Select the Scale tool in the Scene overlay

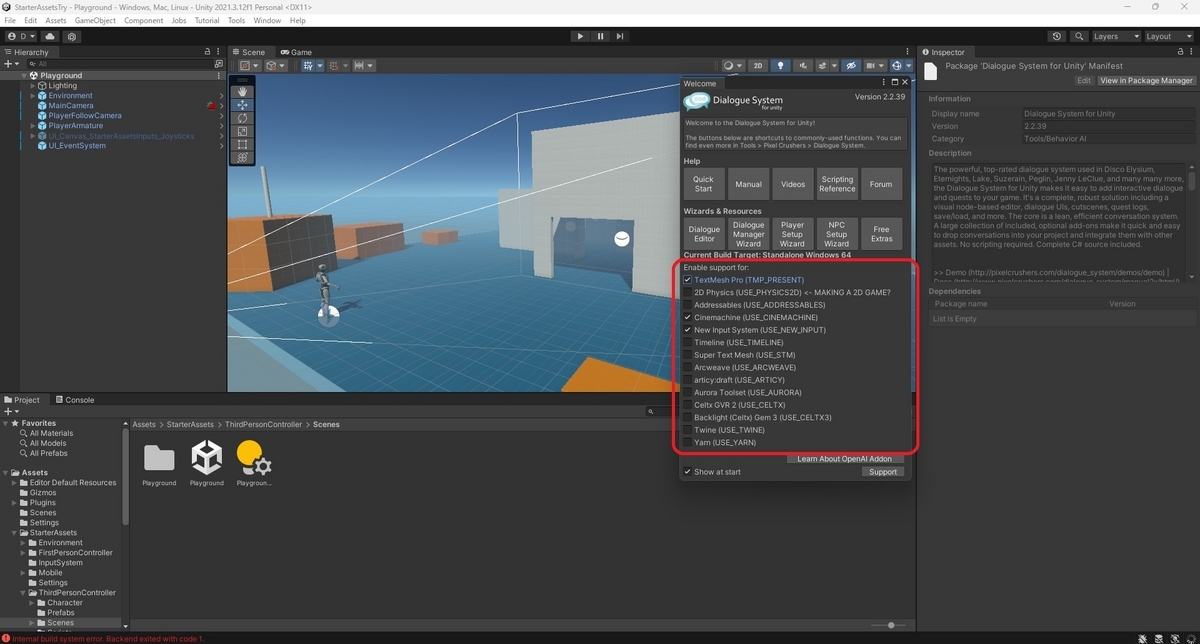click(242, 131)
